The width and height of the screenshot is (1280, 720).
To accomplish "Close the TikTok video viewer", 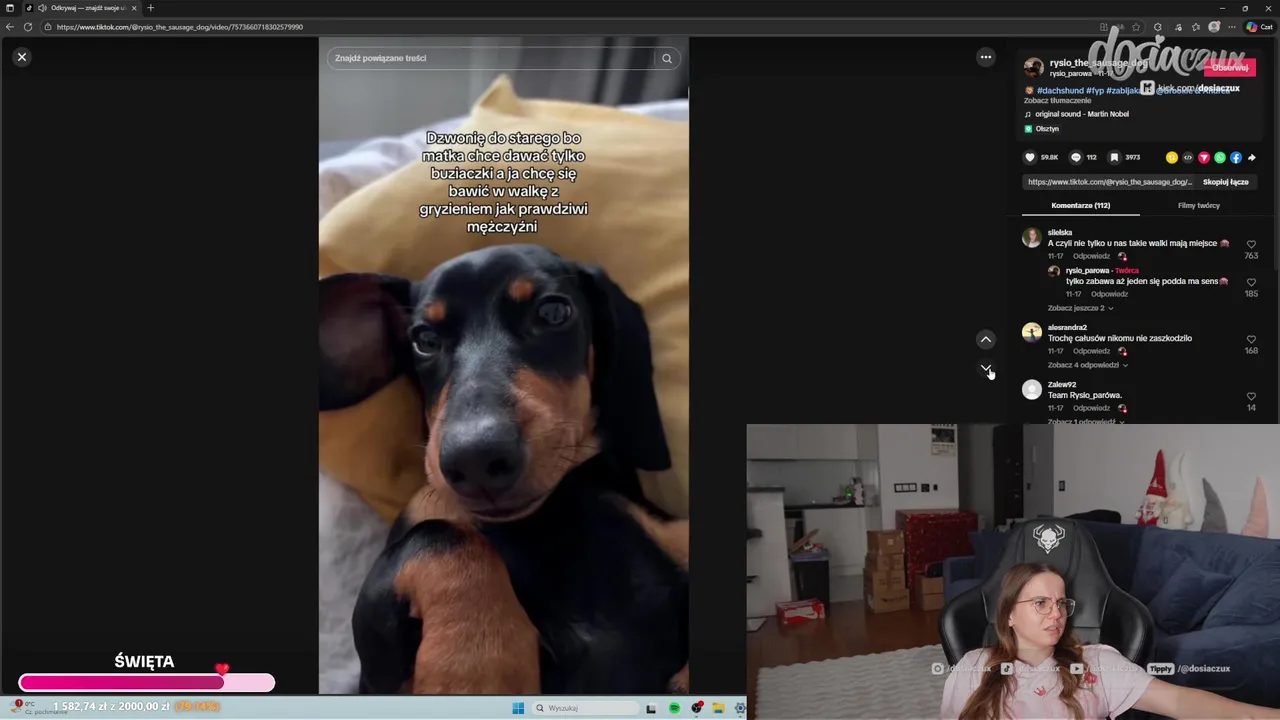I will coord(22,57).
